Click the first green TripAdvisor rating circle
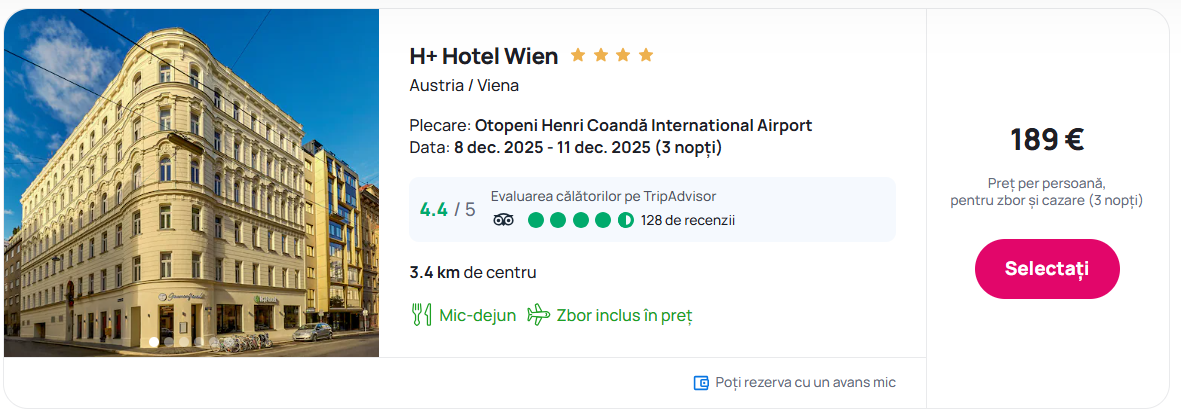 pos(536,220)
